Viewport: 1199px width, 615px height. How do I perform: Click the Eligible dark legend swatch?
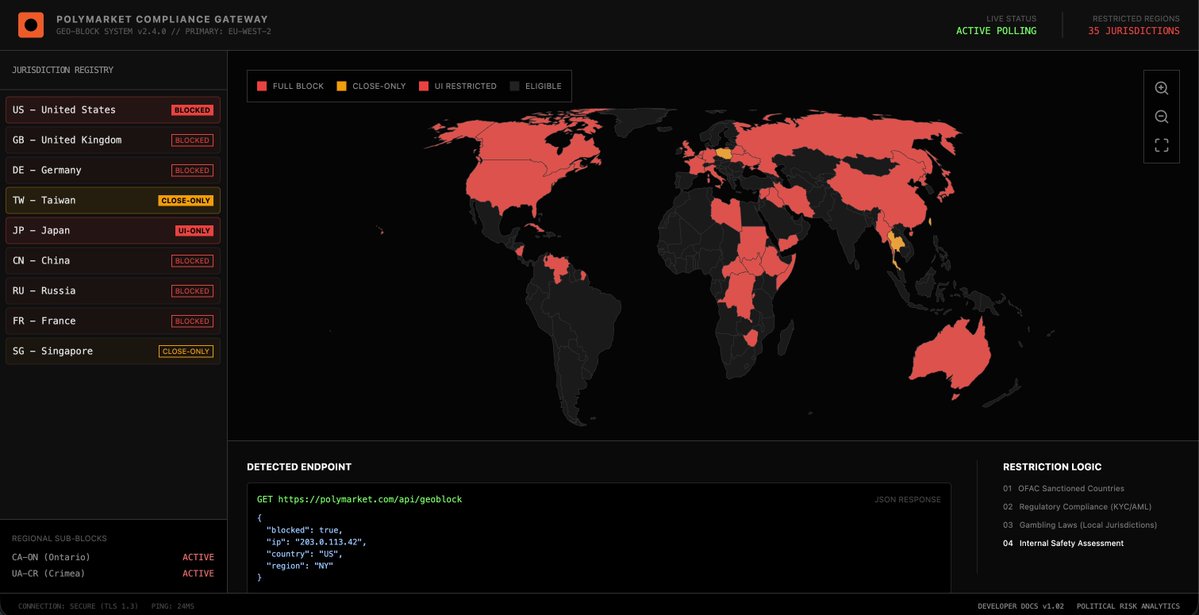515,86
